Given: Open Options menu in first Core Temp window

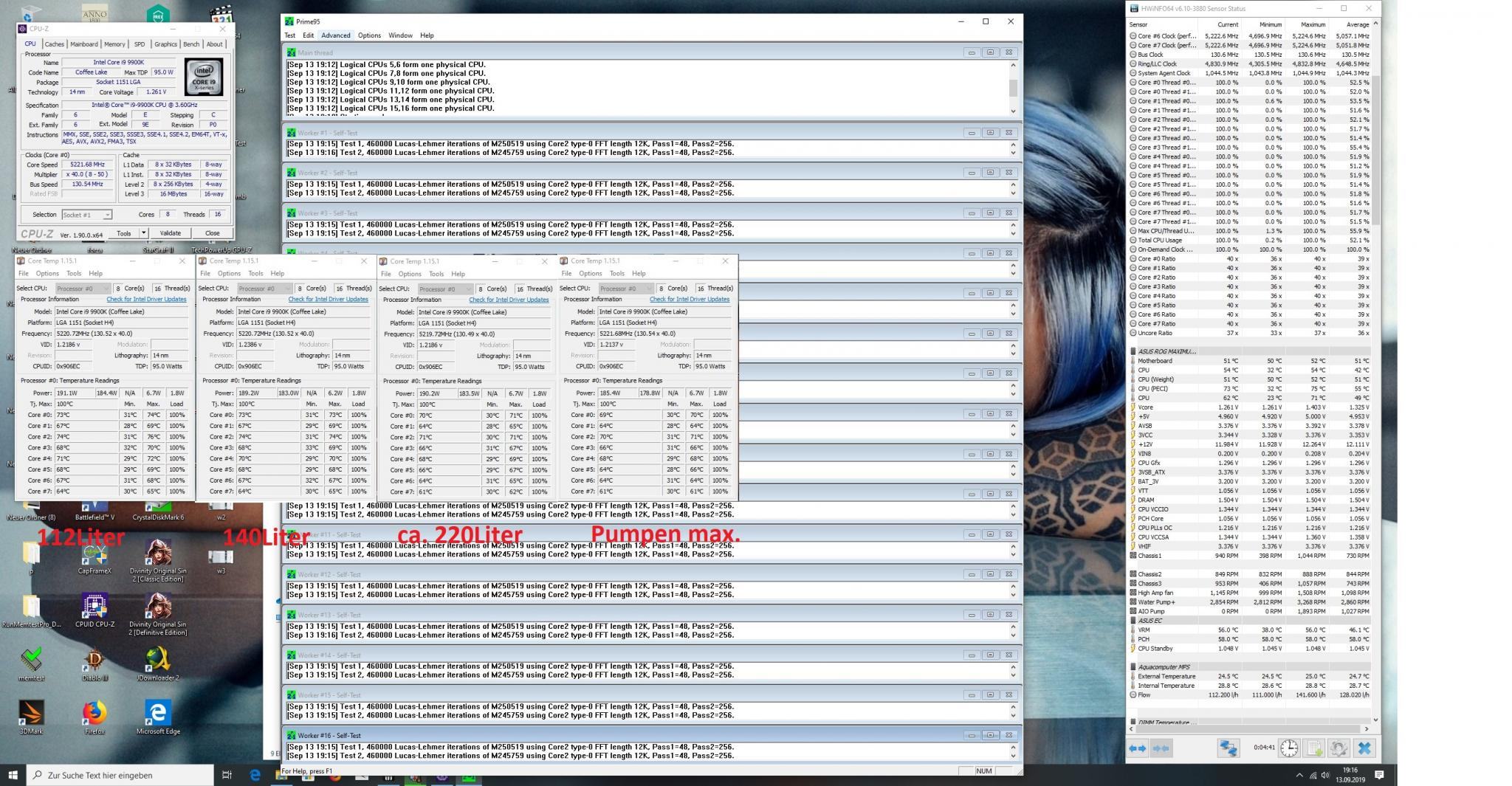Looking at the screenshot, I should tap(47, 274).
